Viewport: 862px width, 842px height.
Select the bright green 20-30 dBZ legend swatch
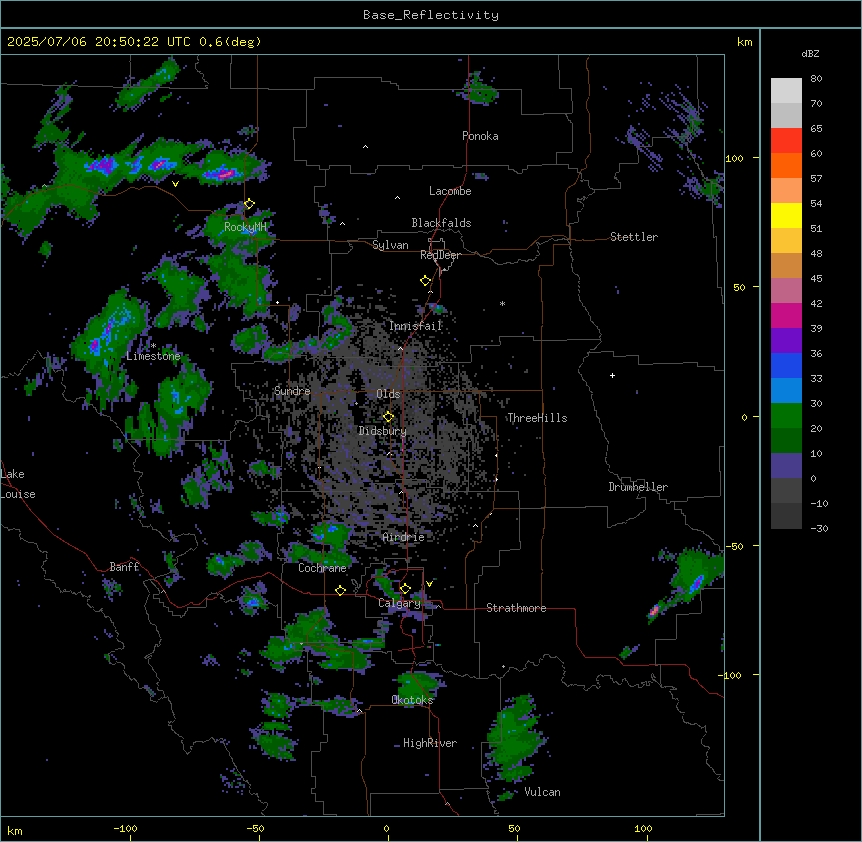(786, 416)
